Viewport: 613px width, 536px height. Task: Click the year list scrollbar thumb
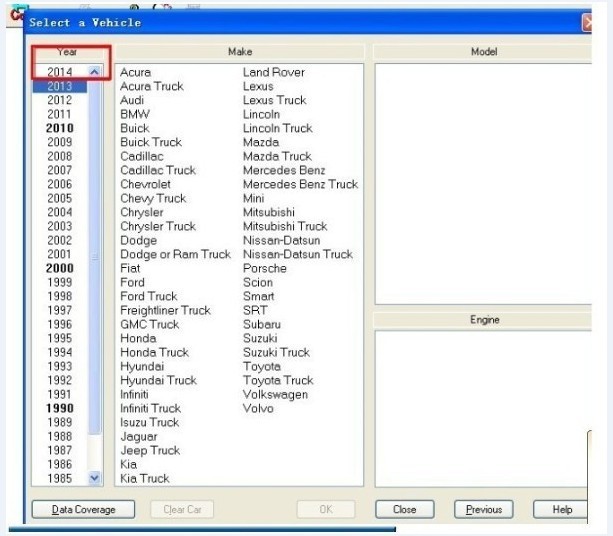coord(94,256)
